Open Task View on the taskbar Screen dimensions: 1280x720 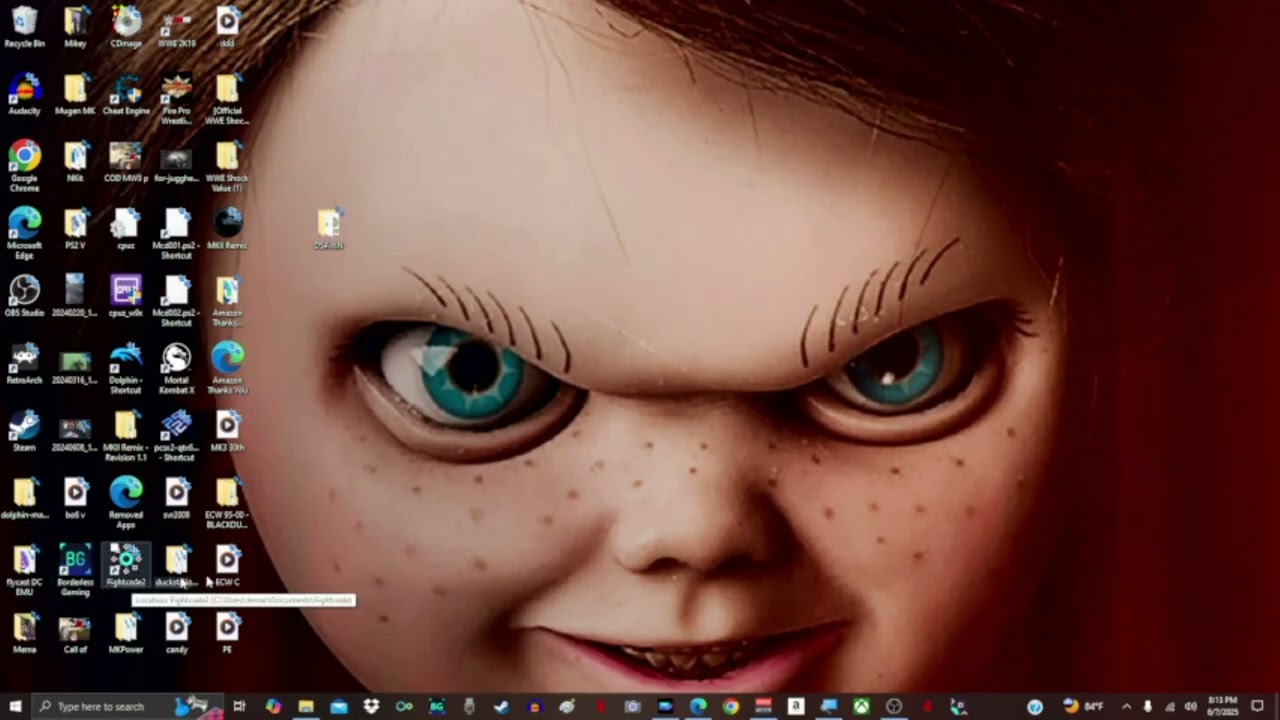[x=239, y=706]
